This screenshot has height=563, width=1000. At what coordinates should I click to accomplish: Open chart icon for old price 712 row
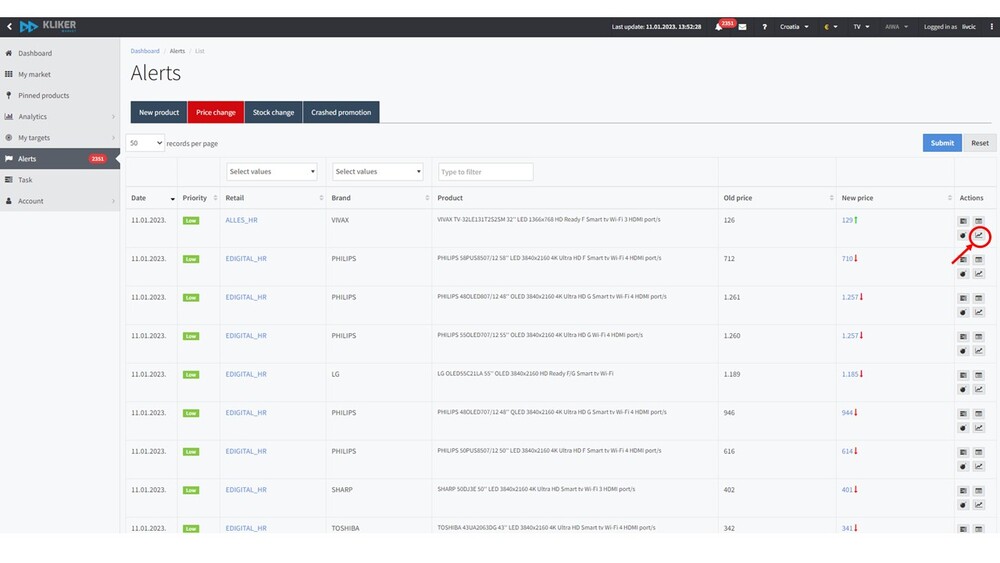click(979, 274)
